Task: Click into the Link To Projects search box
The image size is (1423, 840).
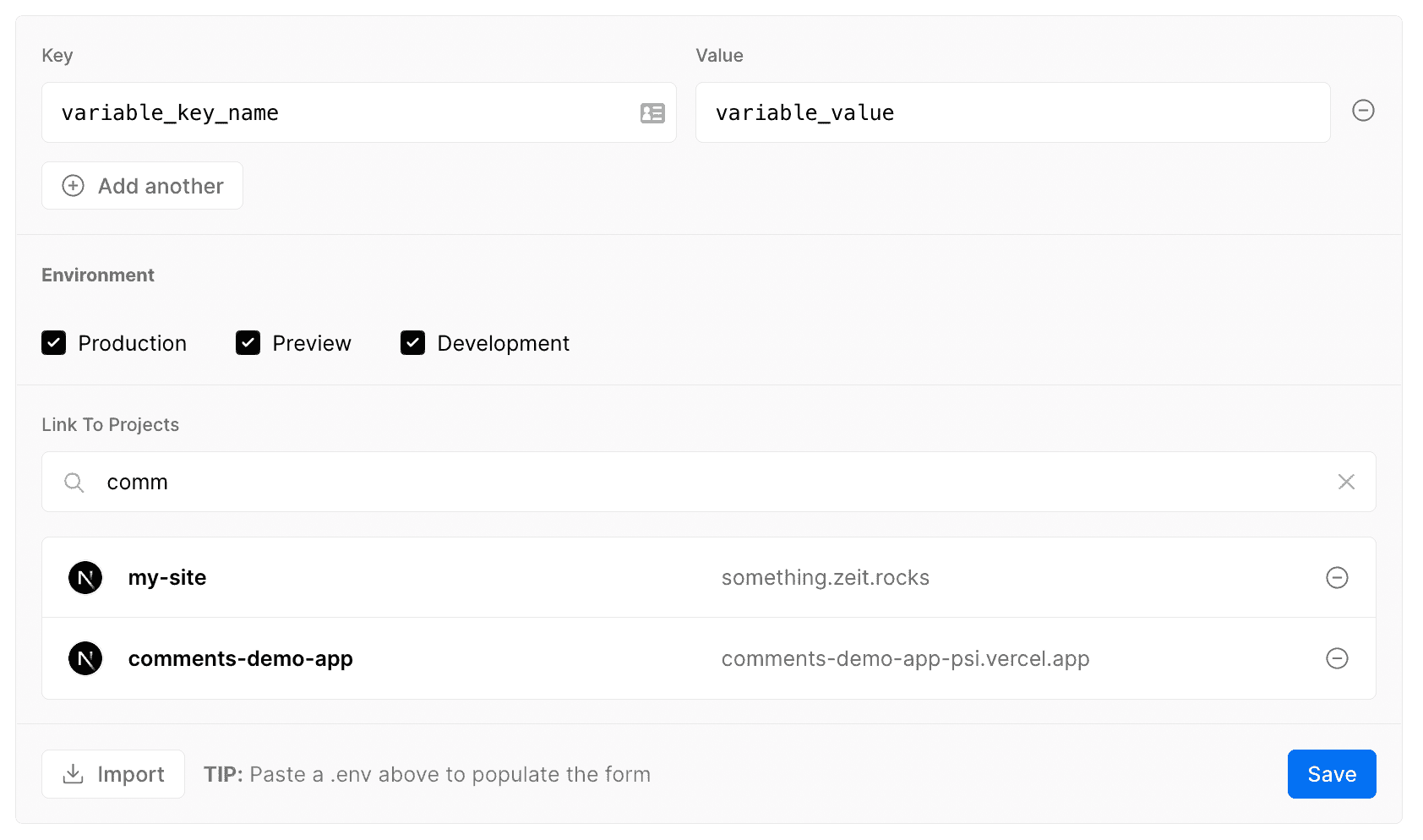Action: point(710,483)
